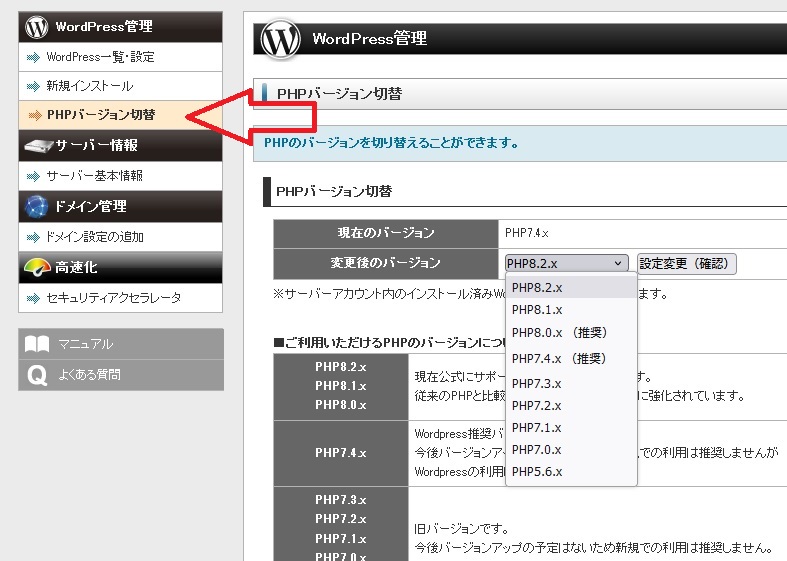
Task: Click the Q icon beside よくある質問
Action: coord(37,375)
